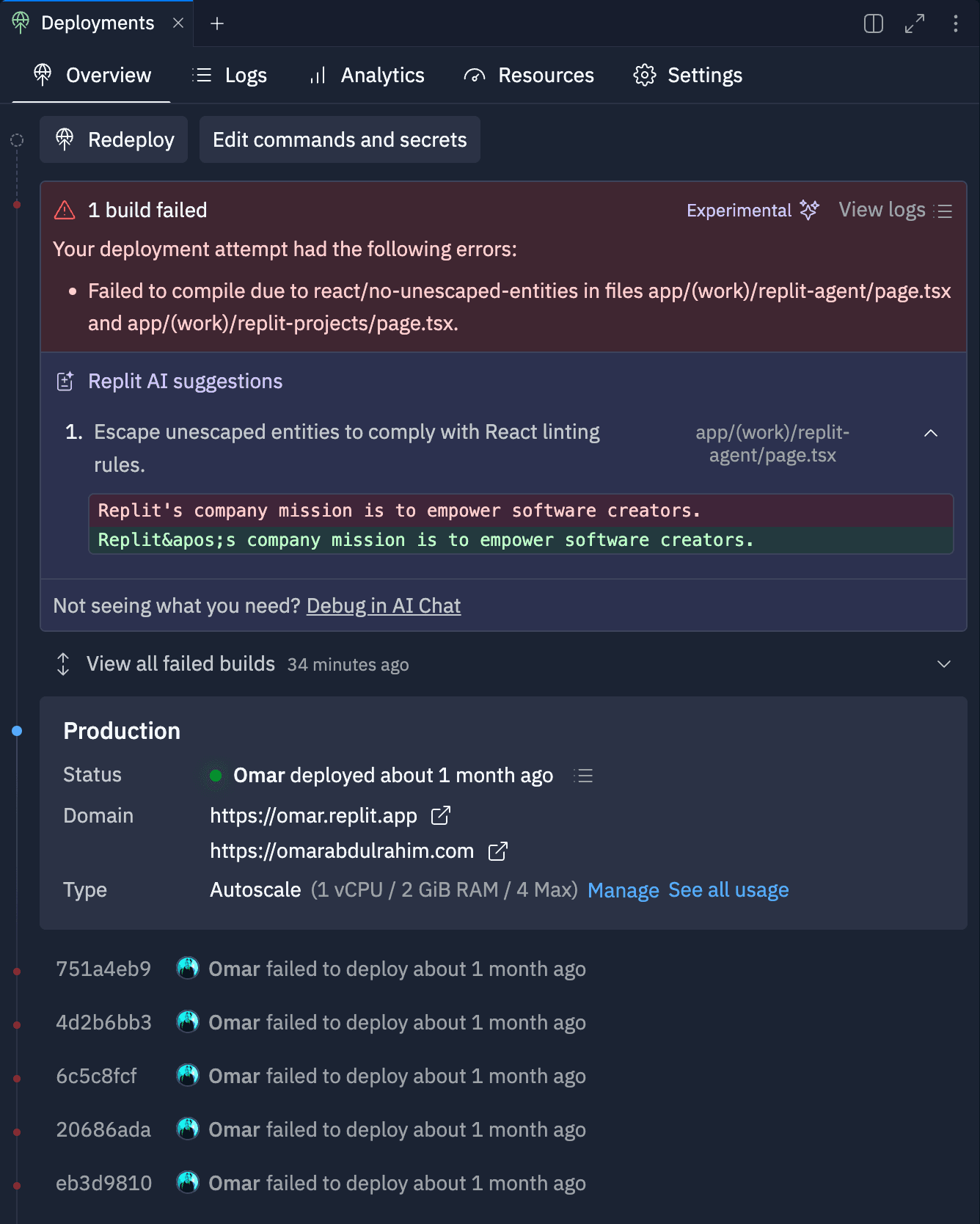Toggle failed builds list via up-down arrow

pyautogui.click(x=63, y=664)
